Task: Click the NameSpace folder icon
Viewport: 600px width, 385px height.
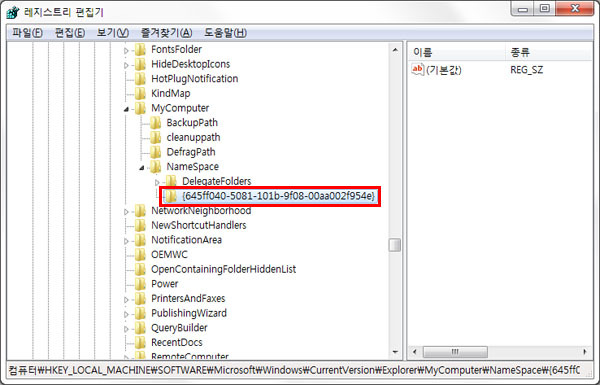Action: (x=155, y=167)
